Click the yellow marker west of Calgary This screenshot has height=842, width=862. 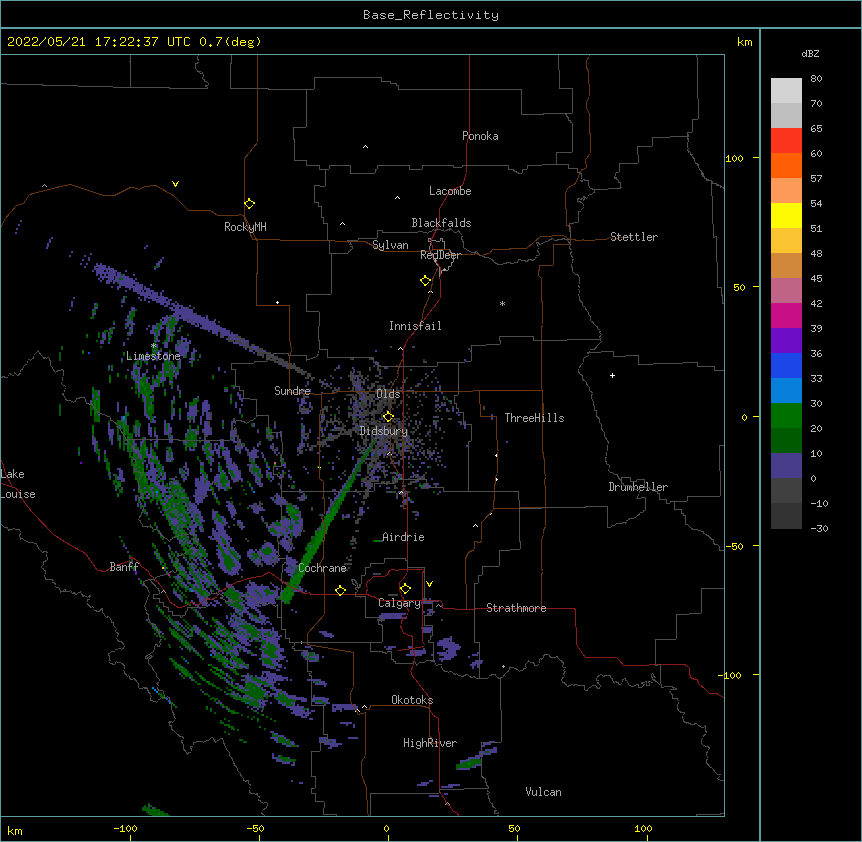tap(340, 590)
